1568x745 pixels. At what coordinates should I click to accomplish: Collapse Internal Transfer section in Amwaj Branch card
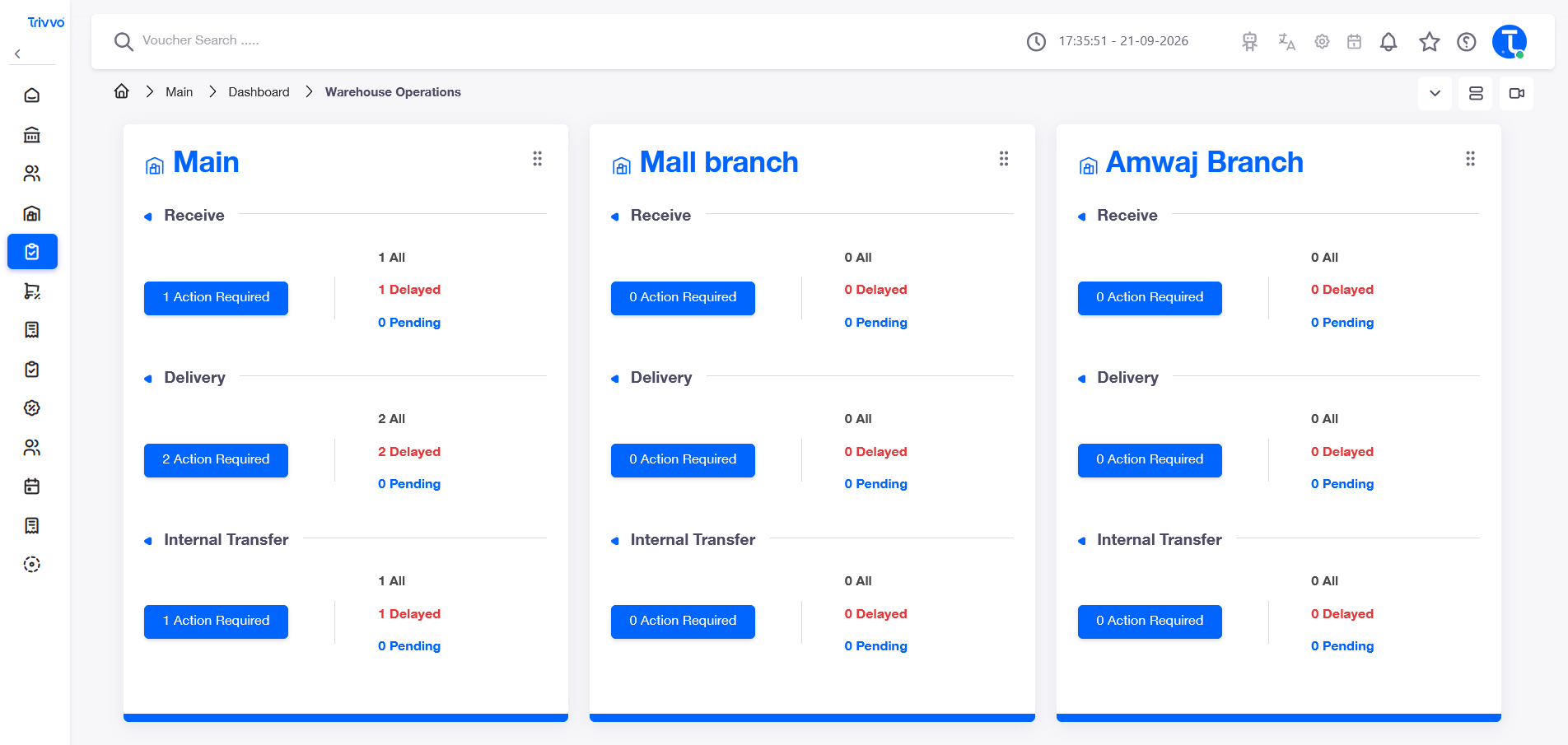tap(1081, 541)
